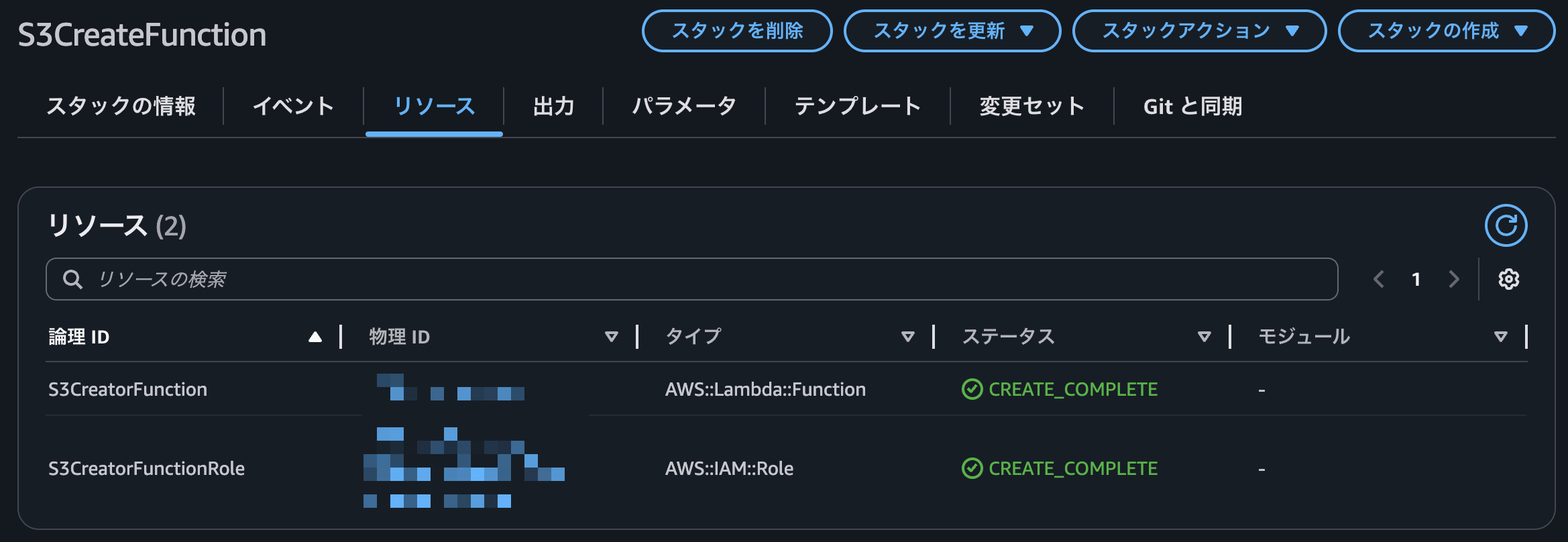Switch to the スタックの情報 tab
Viewport: 1568px width, 542px height.
(x=121, y=106)
